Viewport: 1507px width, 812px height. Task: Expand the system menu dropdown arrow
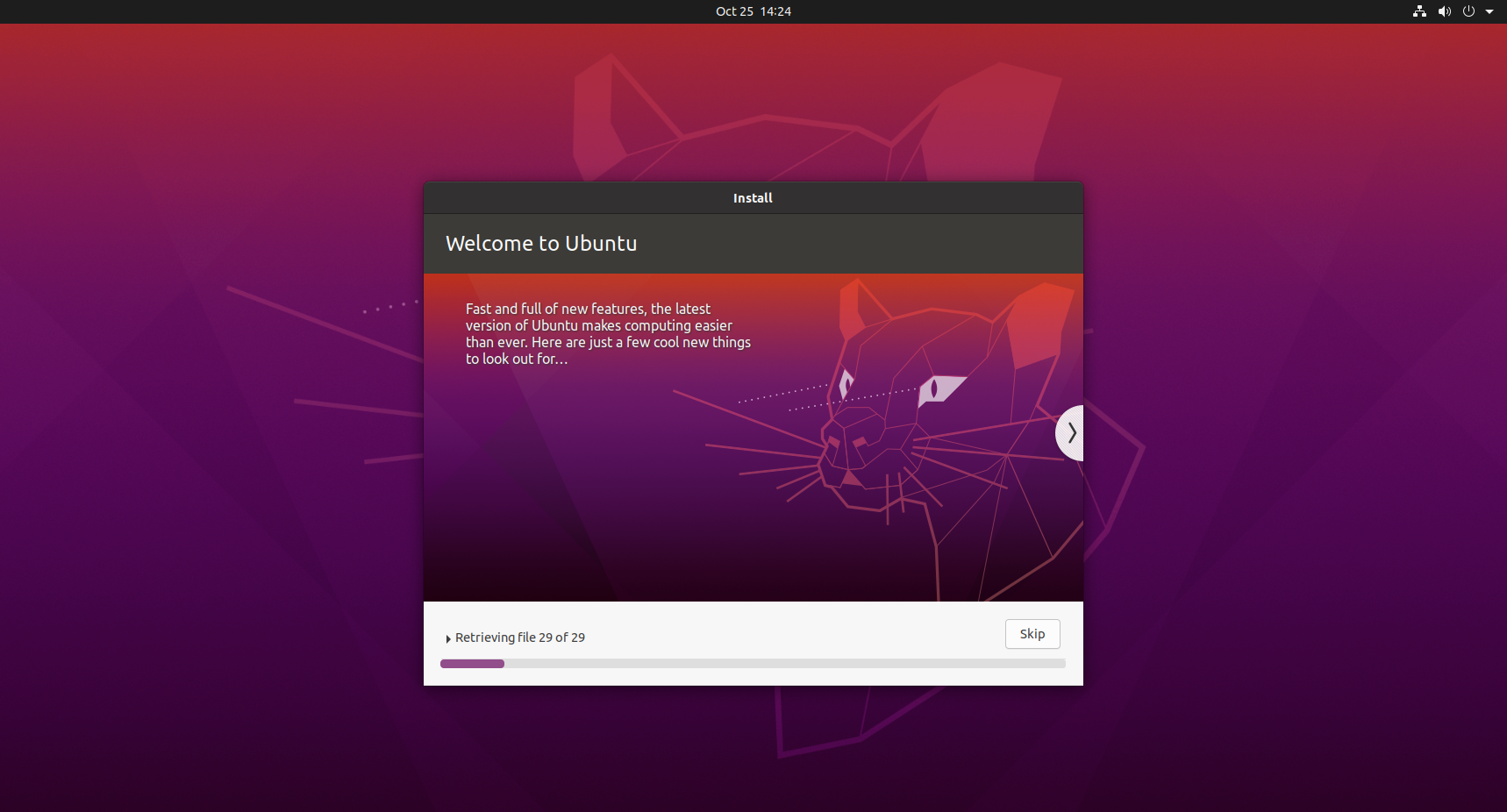click(x=1489, y=11)
